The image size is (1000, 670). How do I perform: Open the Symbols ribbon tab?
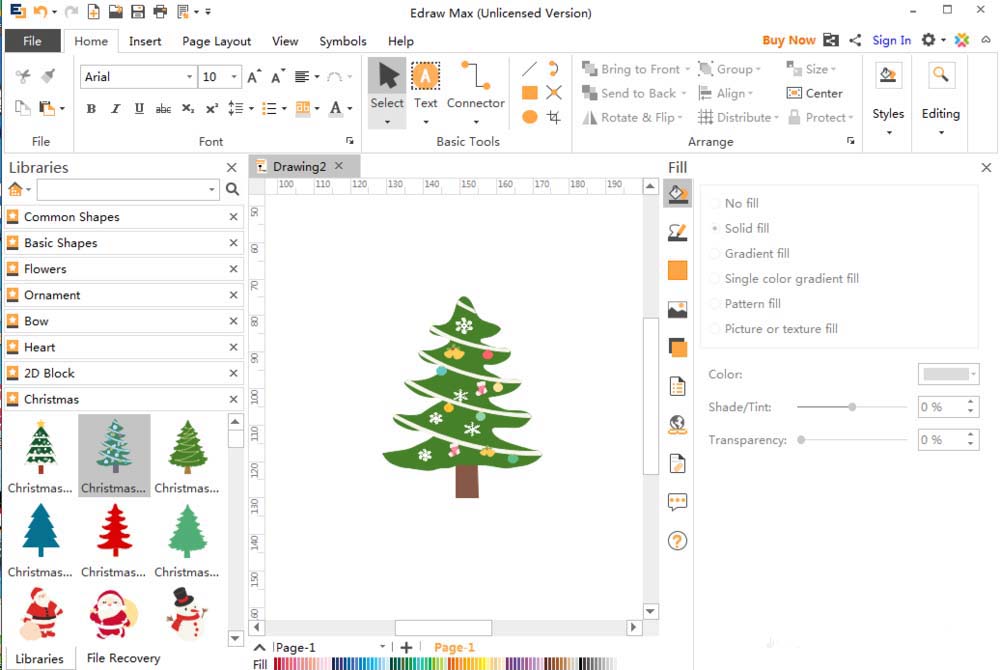coord(342,41)
